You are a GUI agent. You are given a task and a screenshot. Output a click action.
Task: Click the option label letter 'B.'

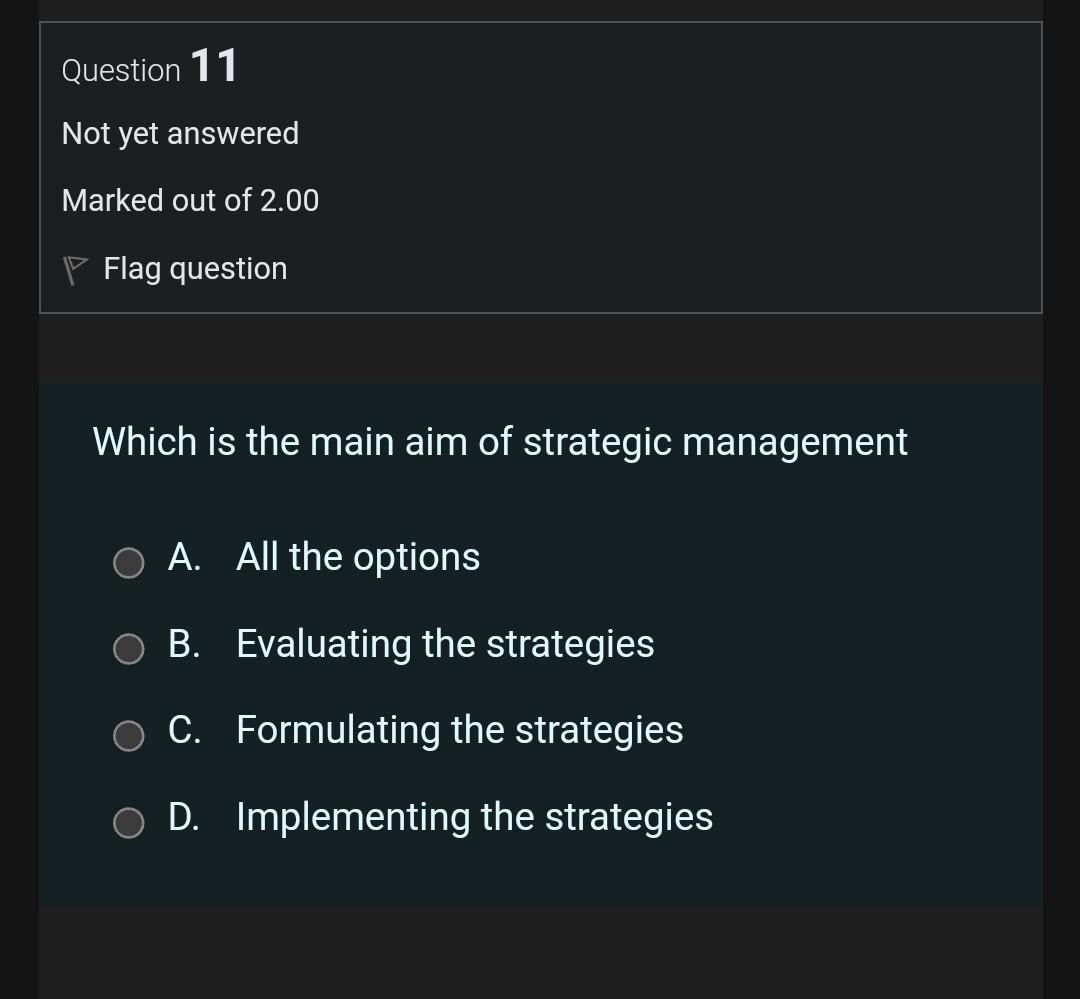(x=184, y=645)
